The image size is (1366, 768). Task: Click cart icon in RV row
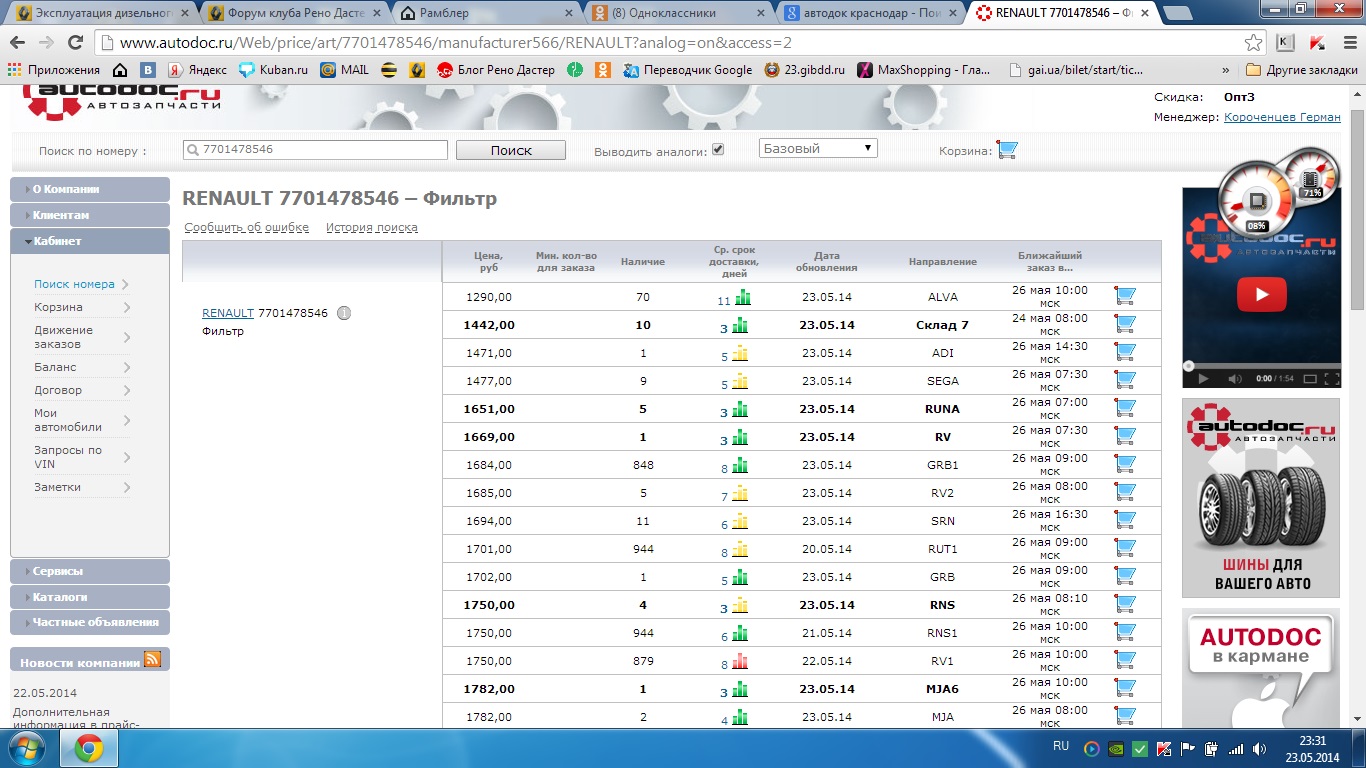pyautogui.click(x=1125, y=436)
